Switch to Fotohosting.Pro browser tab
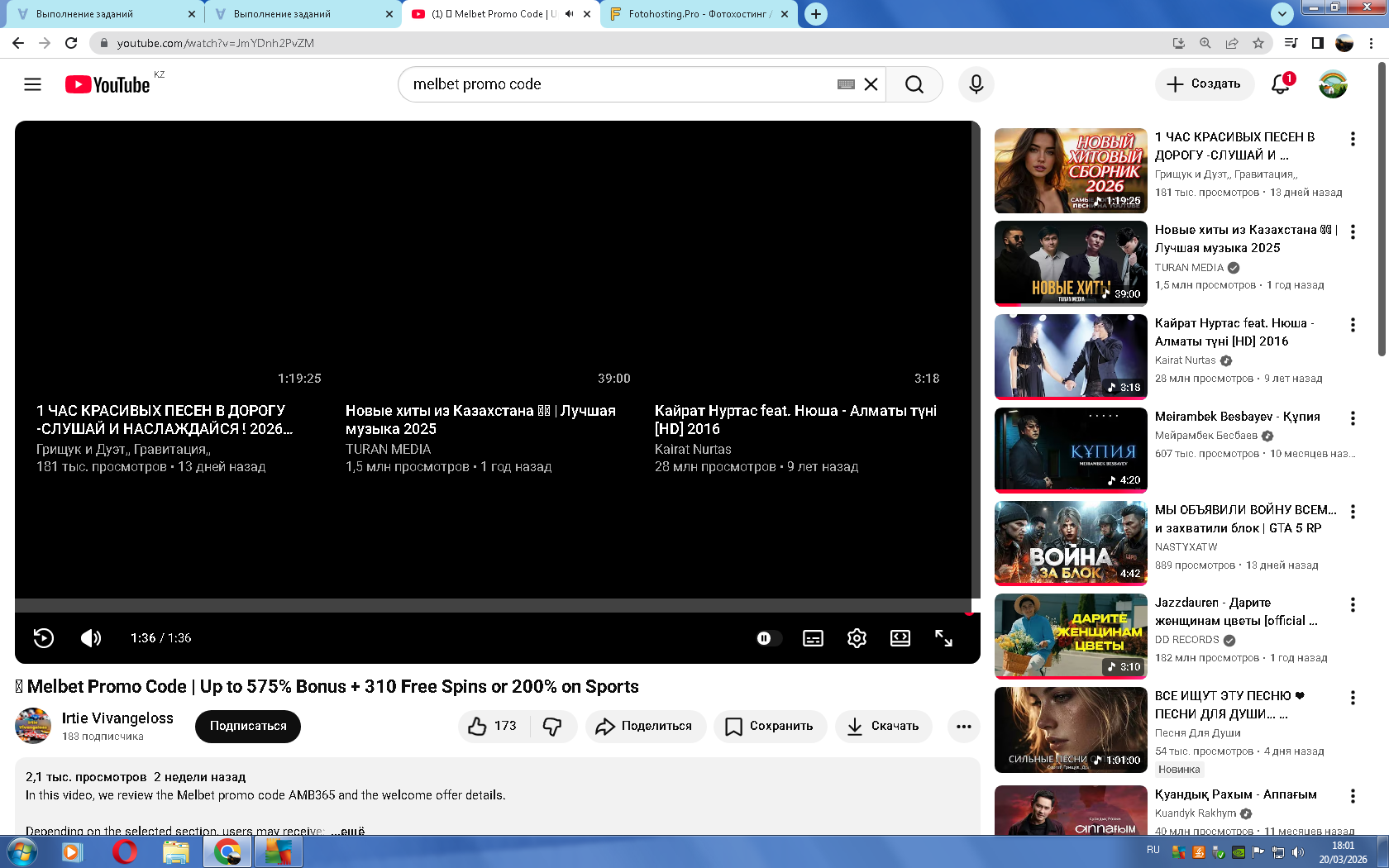Viewport: 1389px width, 868px height. 699,14
